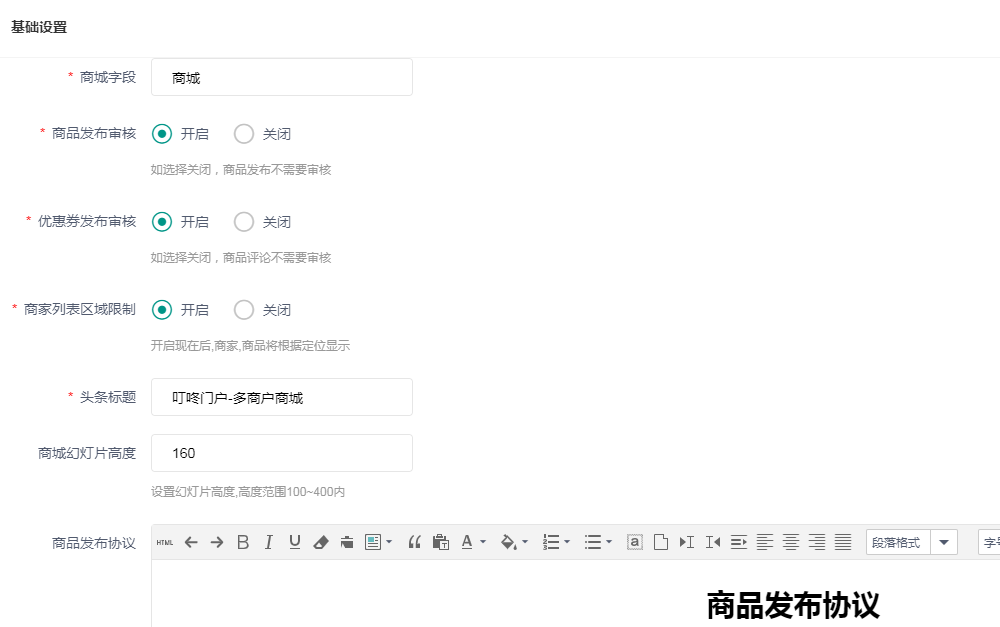Apply background color with paint bucket
Image resolution: width=1000 pixels, height=627 pixels.
point(508,542)
